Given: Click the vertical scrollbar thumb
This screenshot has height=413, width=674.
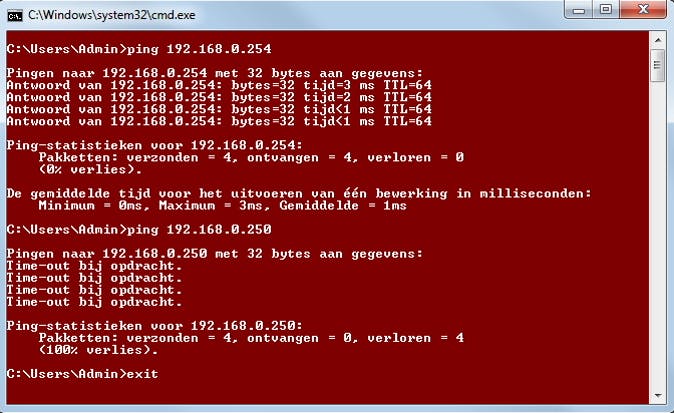Looking at the screenshot, I should pos(658,65).
